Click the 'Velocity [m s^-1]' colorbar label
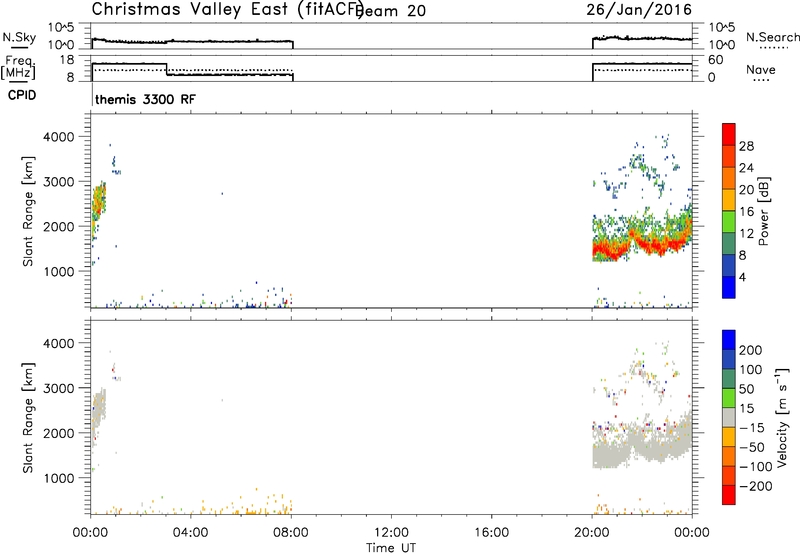Image resolution: width=800 pixels, height=554 pixels. tap(781, 417)
